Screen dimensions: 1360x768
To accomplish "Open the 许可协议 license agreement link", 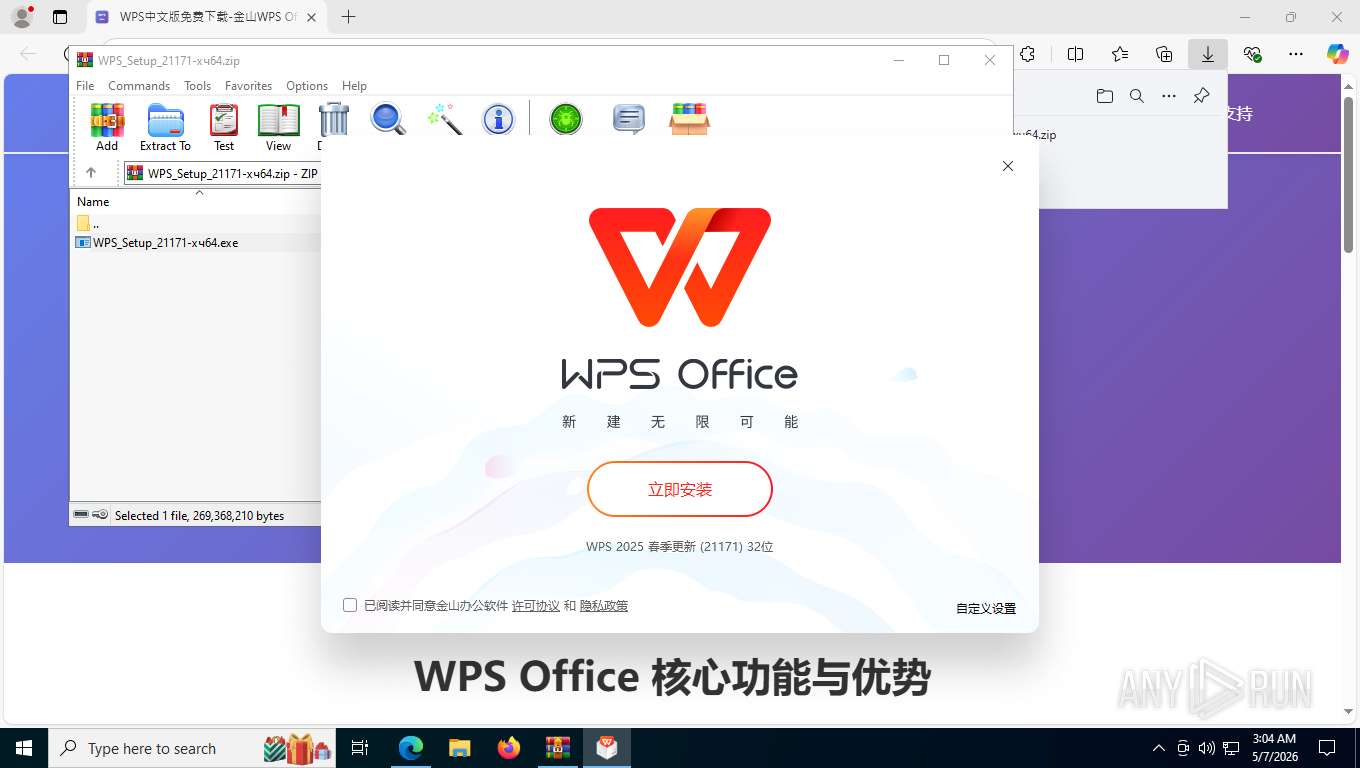I will tap(536, 606).
